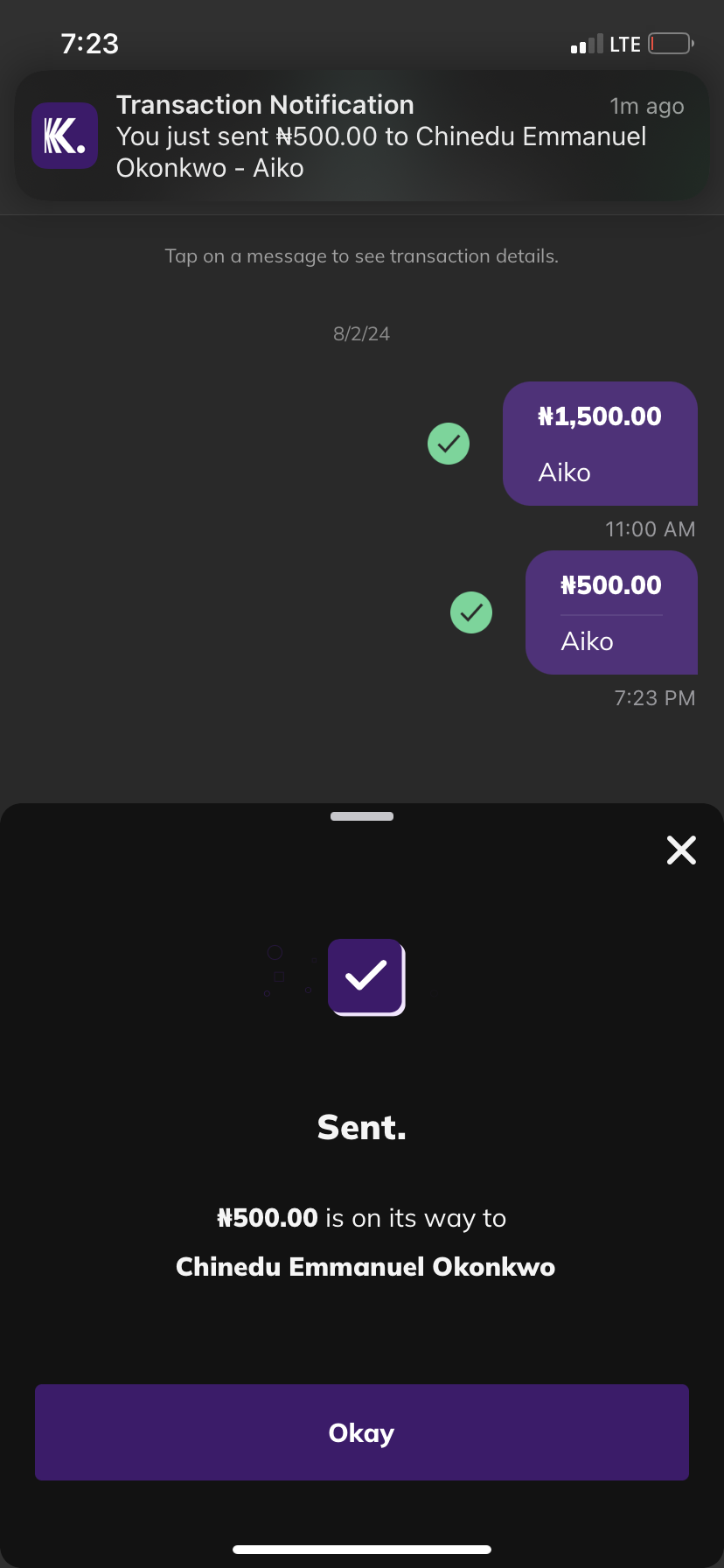724x1568 pixels.
Task: Open the Transaction Notification banner title
Action: [265, 105]
